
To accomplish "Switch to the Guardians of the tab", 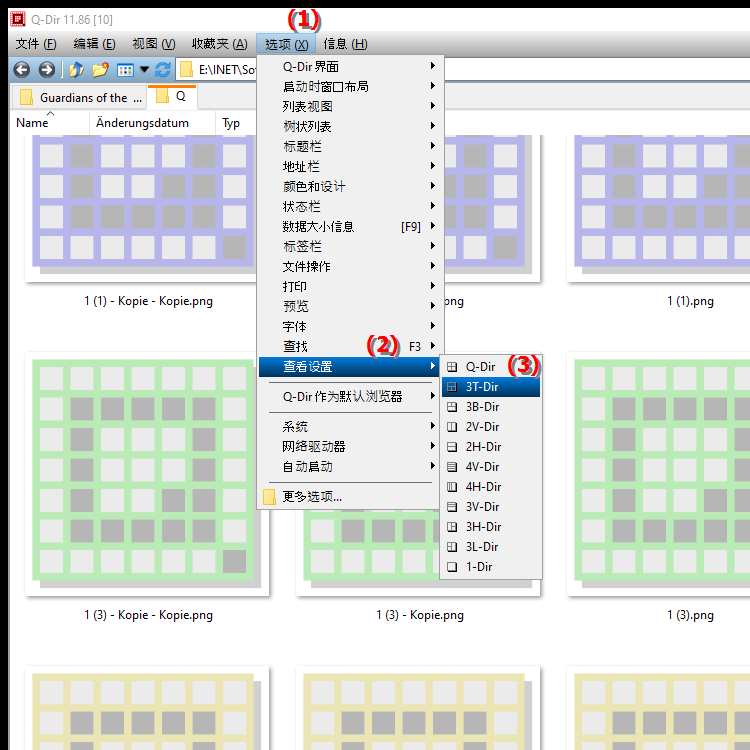I will coord(79,98).
